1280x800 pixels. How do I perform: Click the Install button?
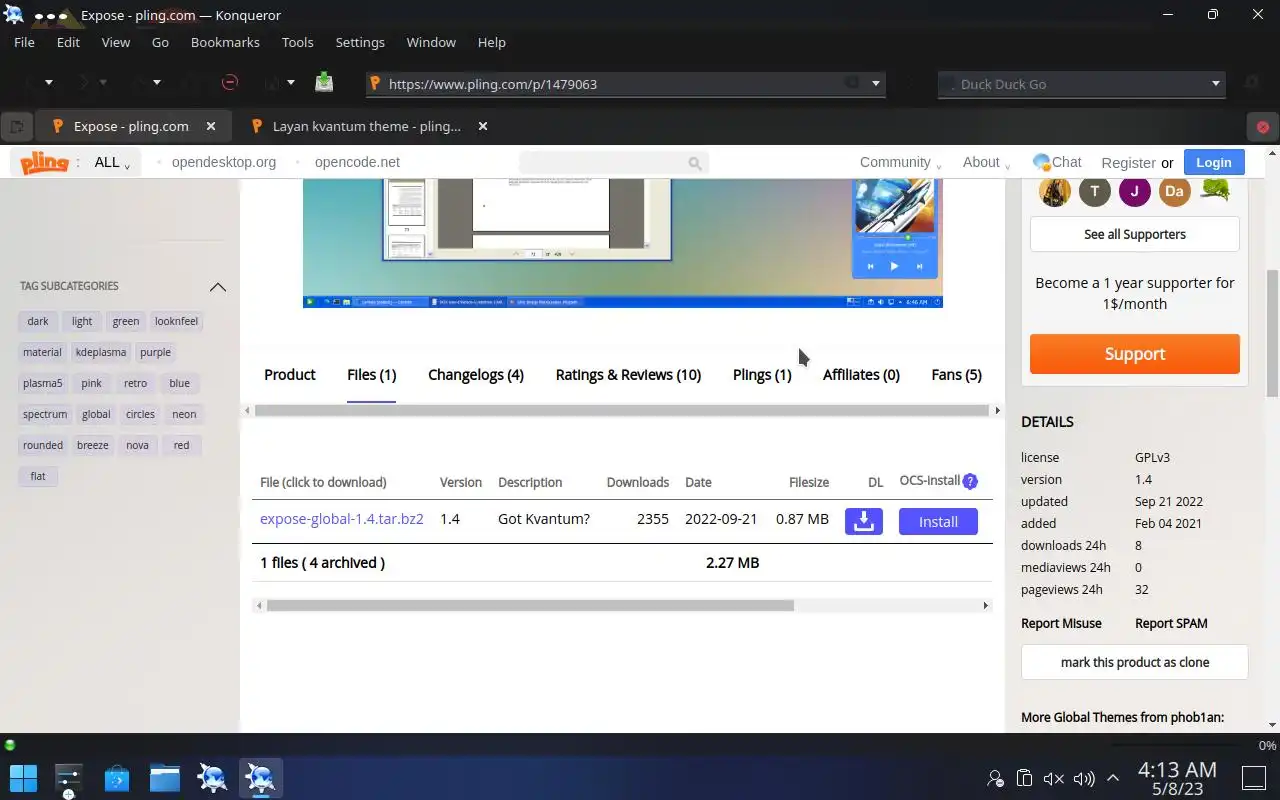(x=938, y=521)
